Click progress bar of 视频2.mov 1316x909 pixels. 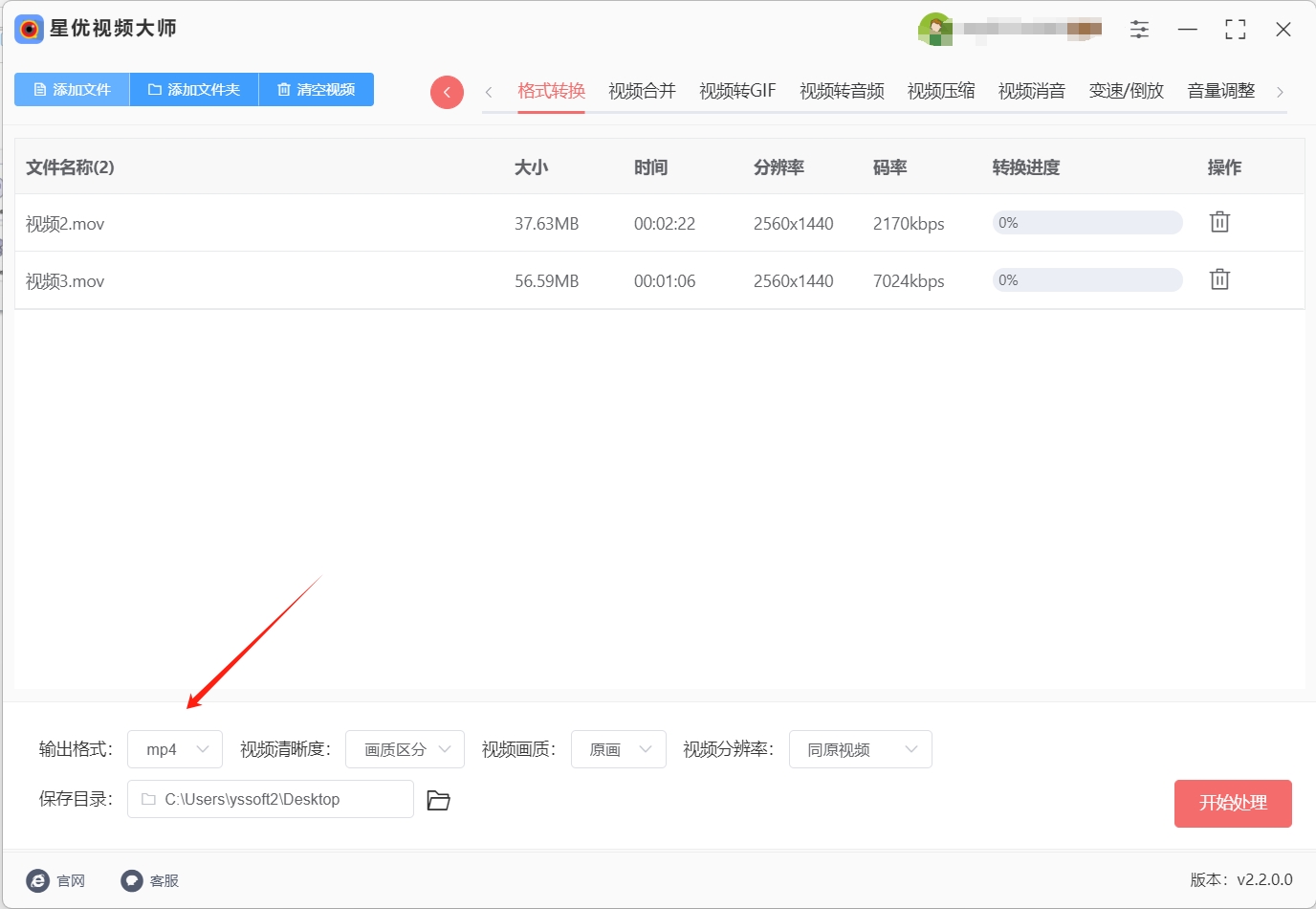coord(1087,223)
